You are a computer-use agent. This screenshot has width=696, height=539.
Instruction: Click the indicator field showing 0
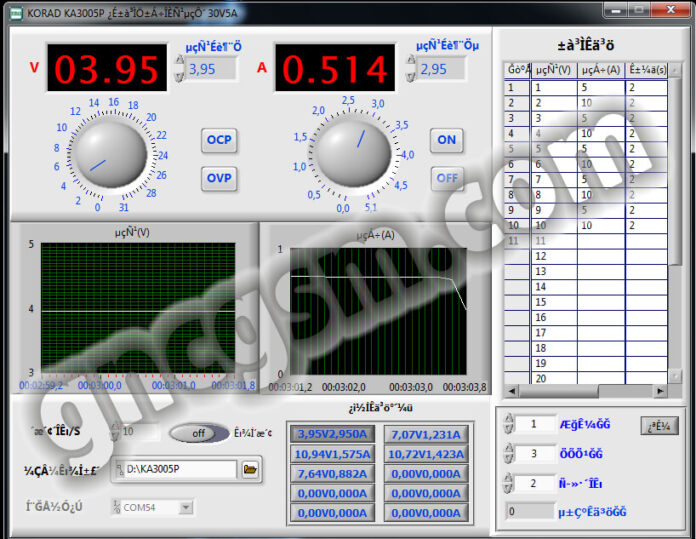tap(530, 511)
